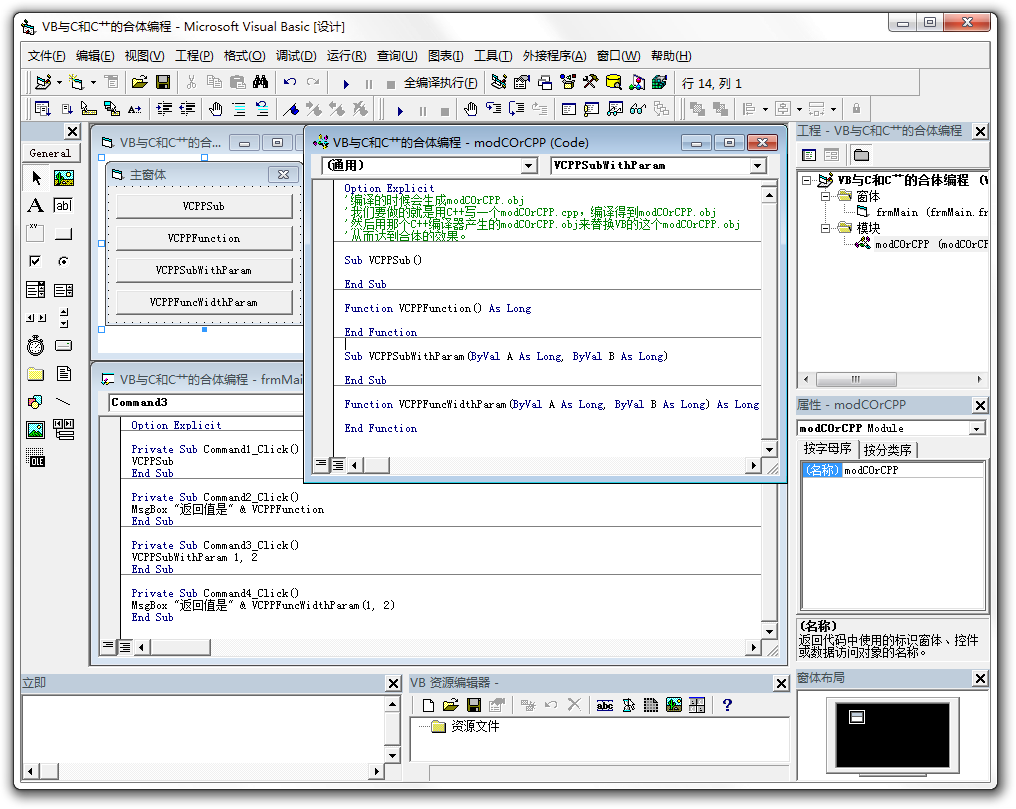
Task: Toggle Folders in the Project Explorer
Action: [861, 155]
